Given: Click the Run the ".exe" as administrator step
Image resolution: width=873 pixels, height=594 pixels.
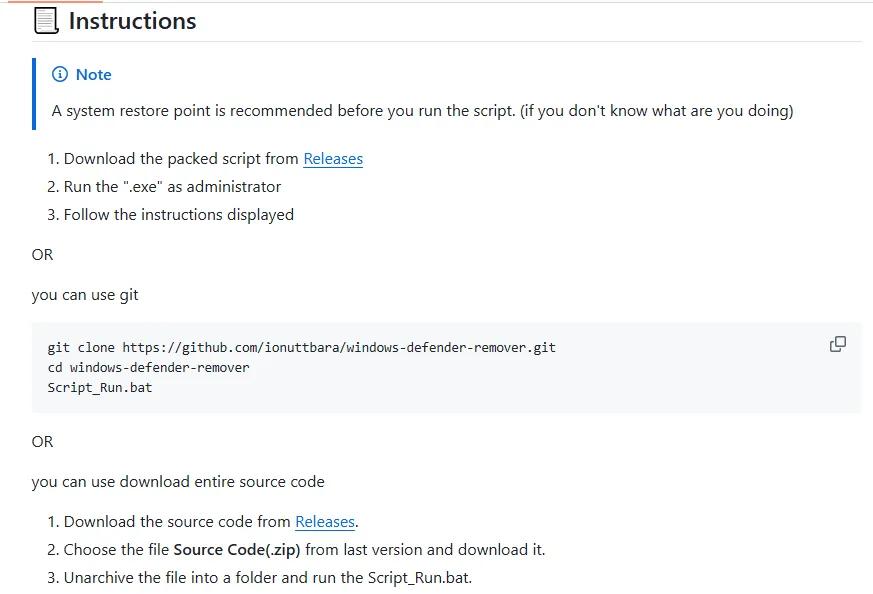Looking at the screenshot, I should 172,187.
